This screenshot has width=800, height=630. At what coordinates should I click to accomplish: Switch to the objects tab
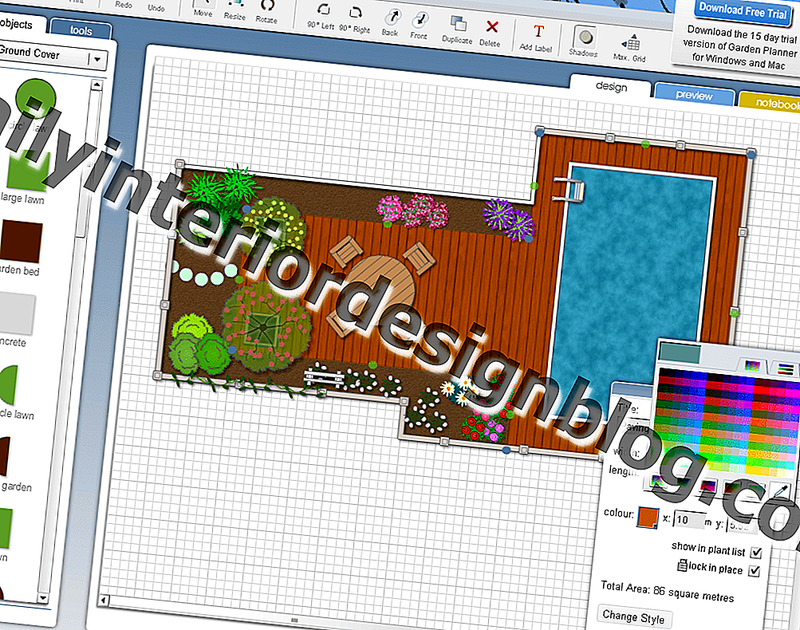point(16,23)
